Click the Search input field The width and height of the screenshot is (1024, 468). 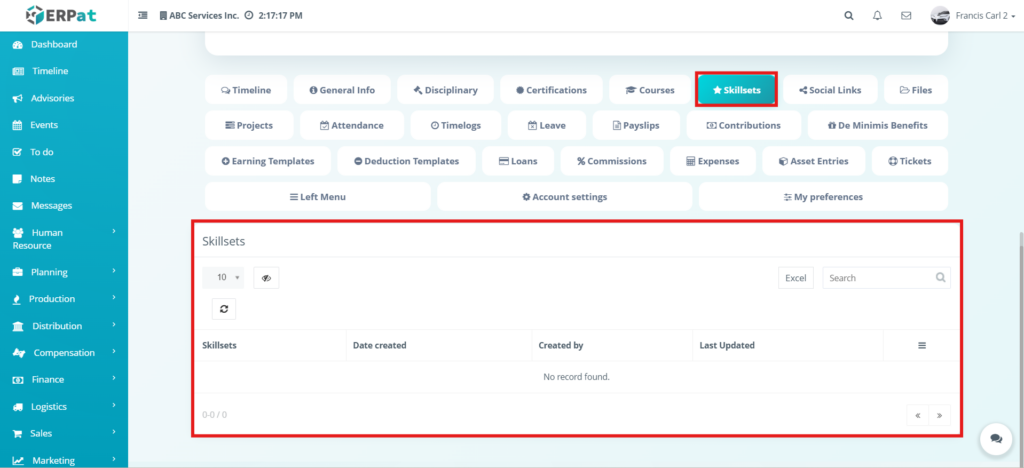(x=878, y=278)
